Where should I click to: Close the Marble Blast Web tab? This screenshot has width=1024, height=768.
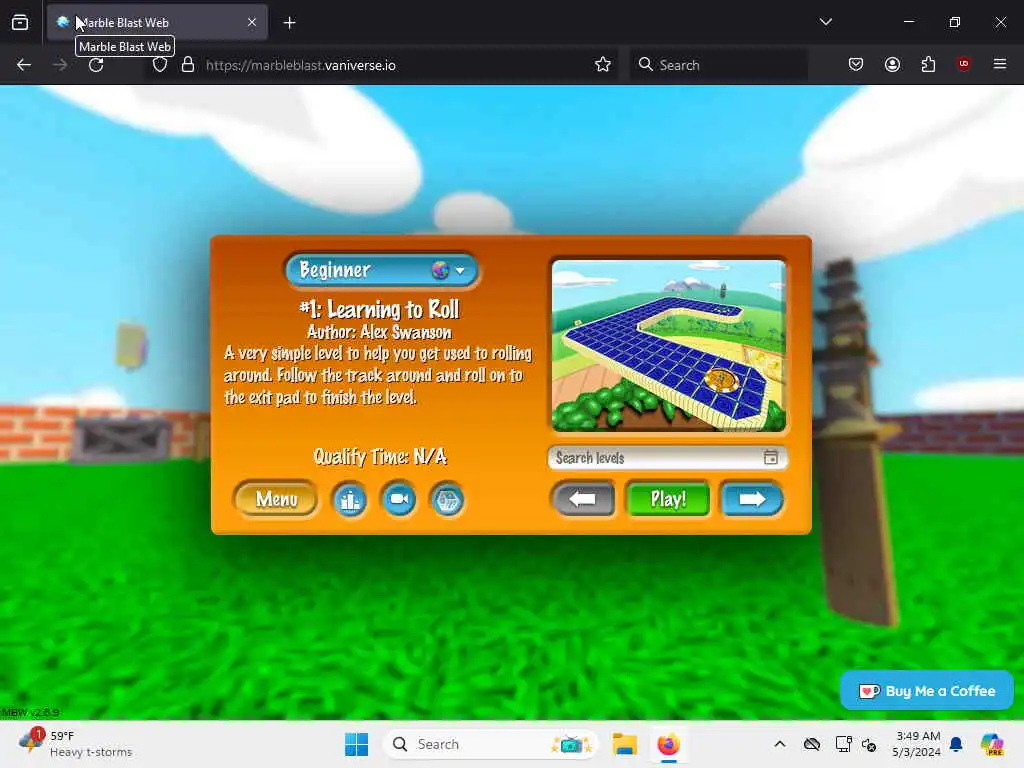252,22
